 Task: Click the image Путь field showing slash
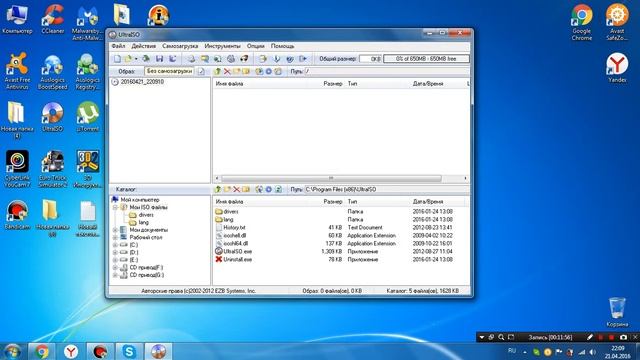387,71
